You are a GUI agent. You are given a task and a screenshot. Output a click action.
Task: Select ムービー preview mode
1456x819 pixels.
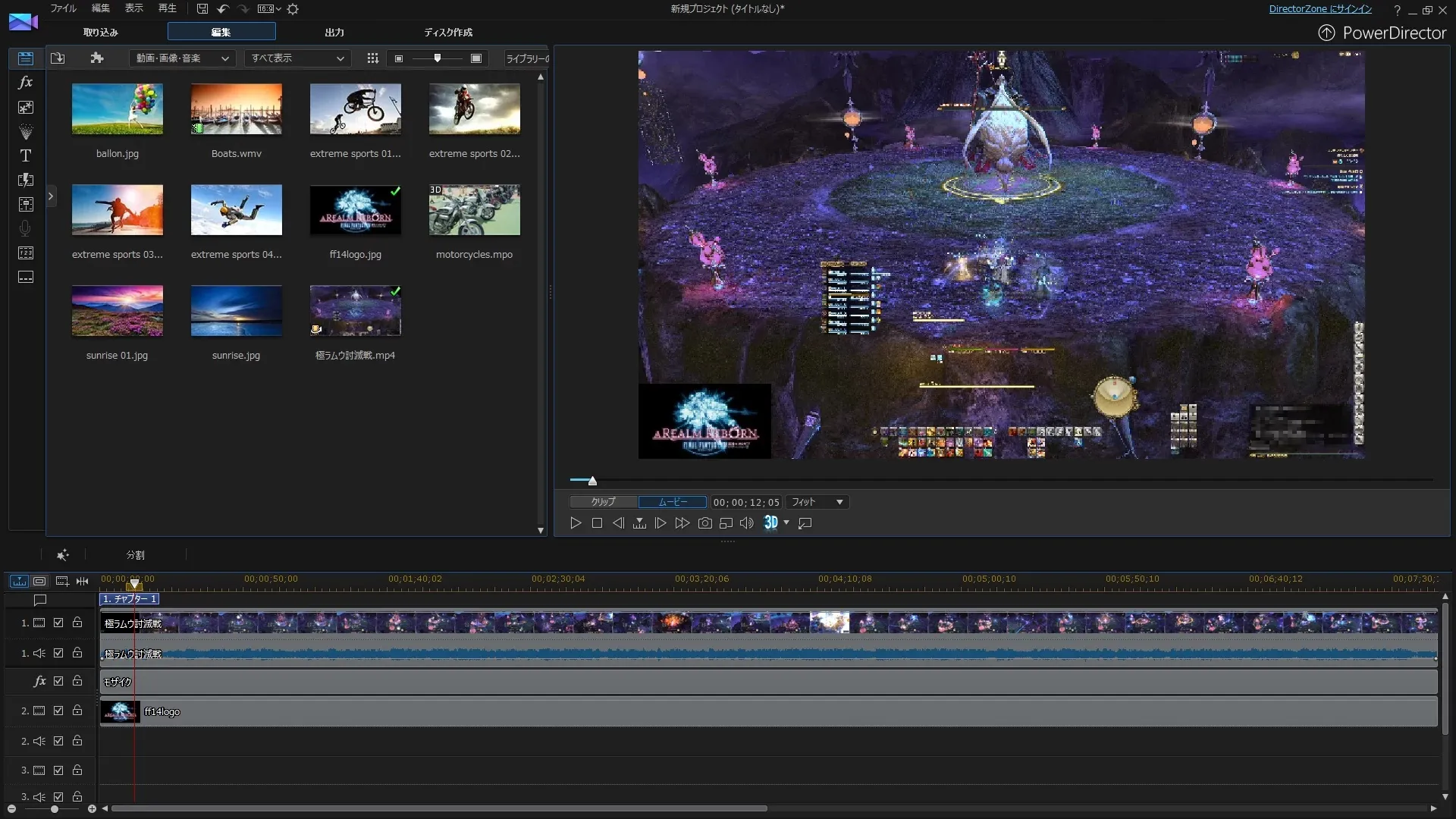click(673, 502)
